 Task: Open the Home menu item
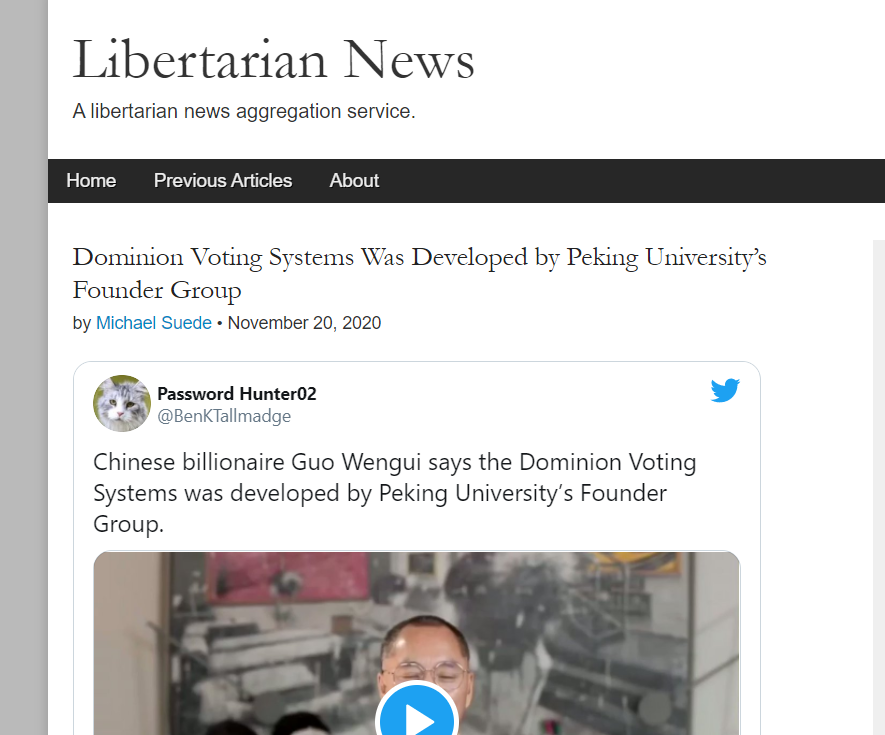point(91,181)
